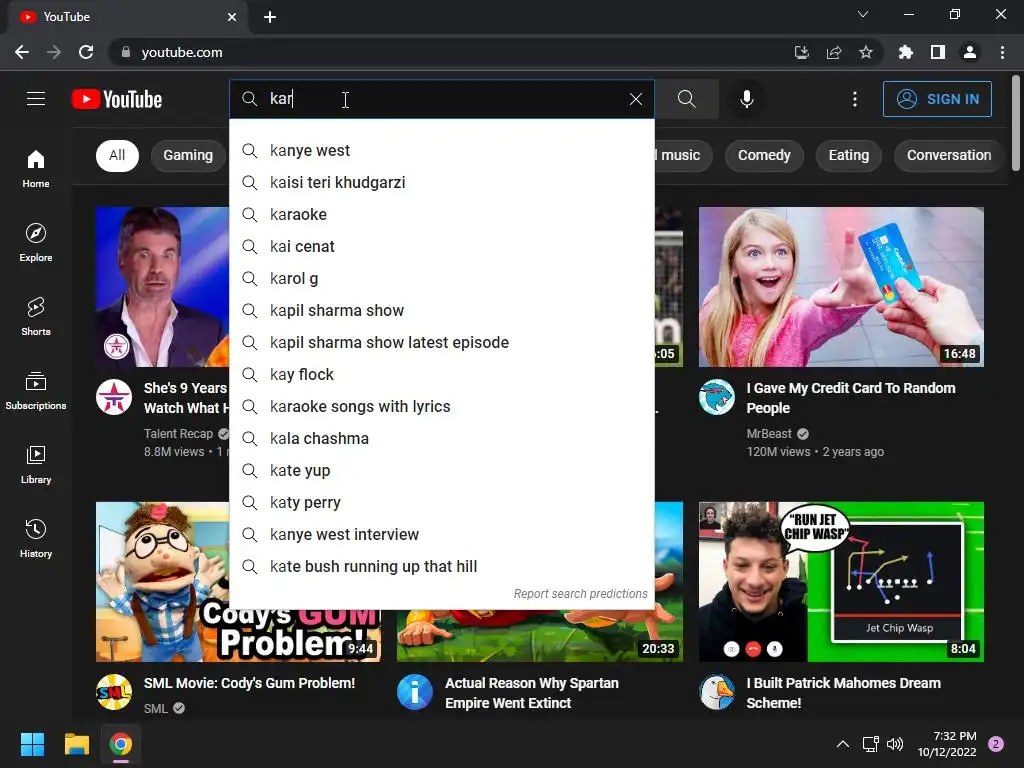Open the Chrome extensions puzzle icon
The height and width of the screenshot is (768, 1024).
905,52
